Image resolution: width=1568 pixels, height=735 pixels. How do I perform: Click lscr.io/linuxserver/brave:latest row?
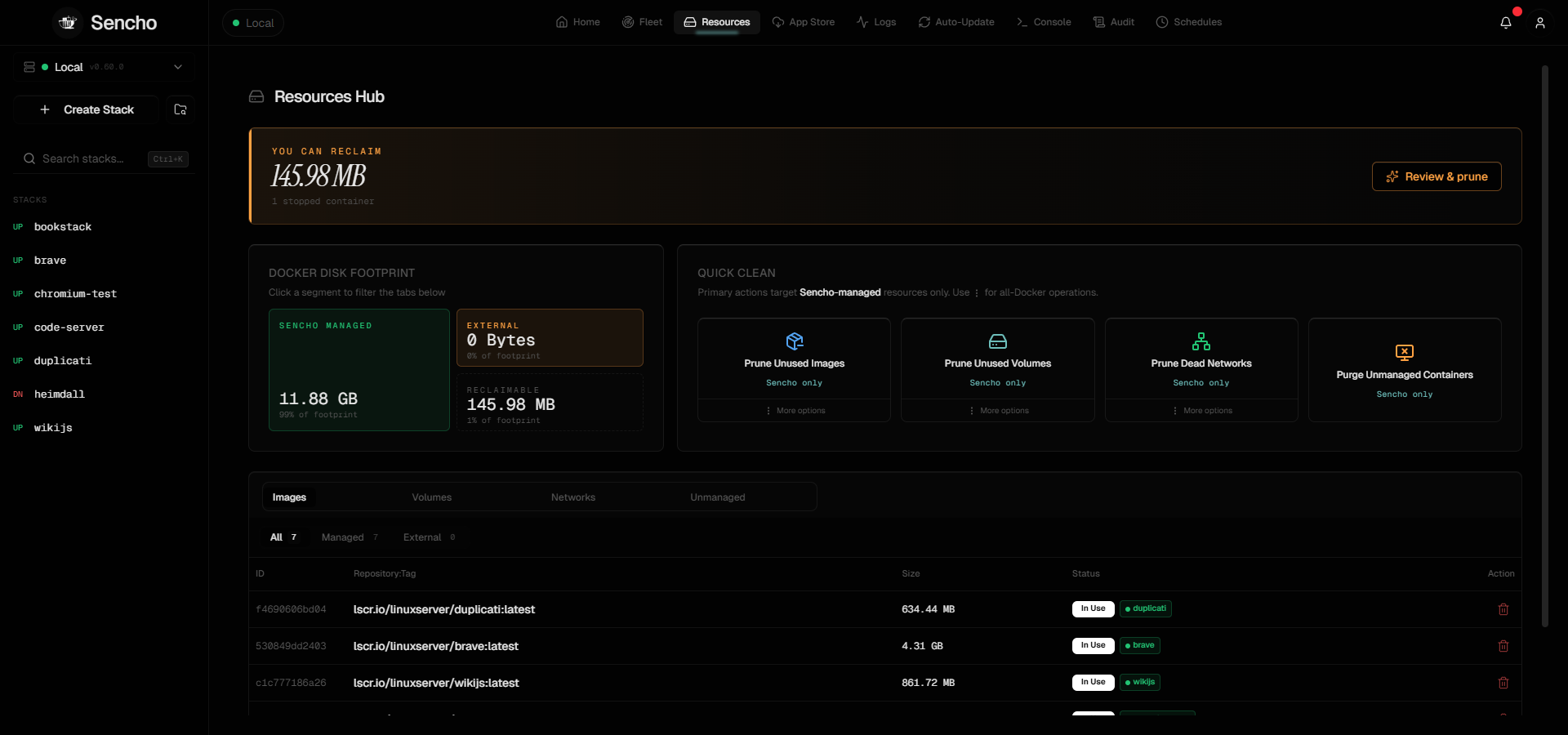click(885, 646)
